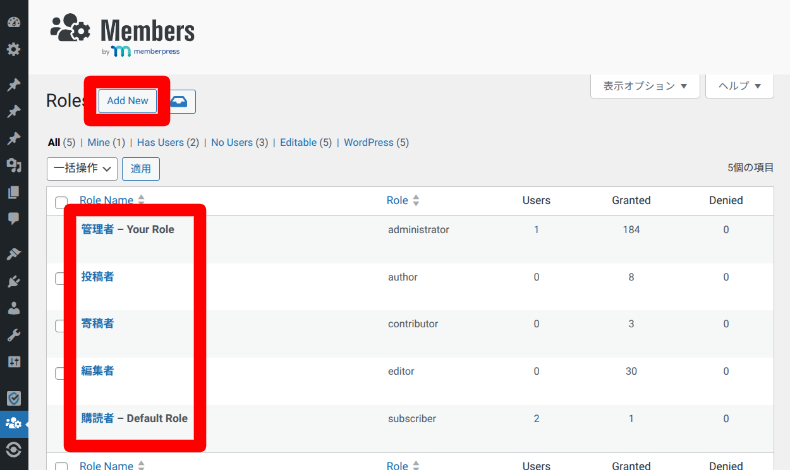Click the Members logo in the header

click(122, 34)
